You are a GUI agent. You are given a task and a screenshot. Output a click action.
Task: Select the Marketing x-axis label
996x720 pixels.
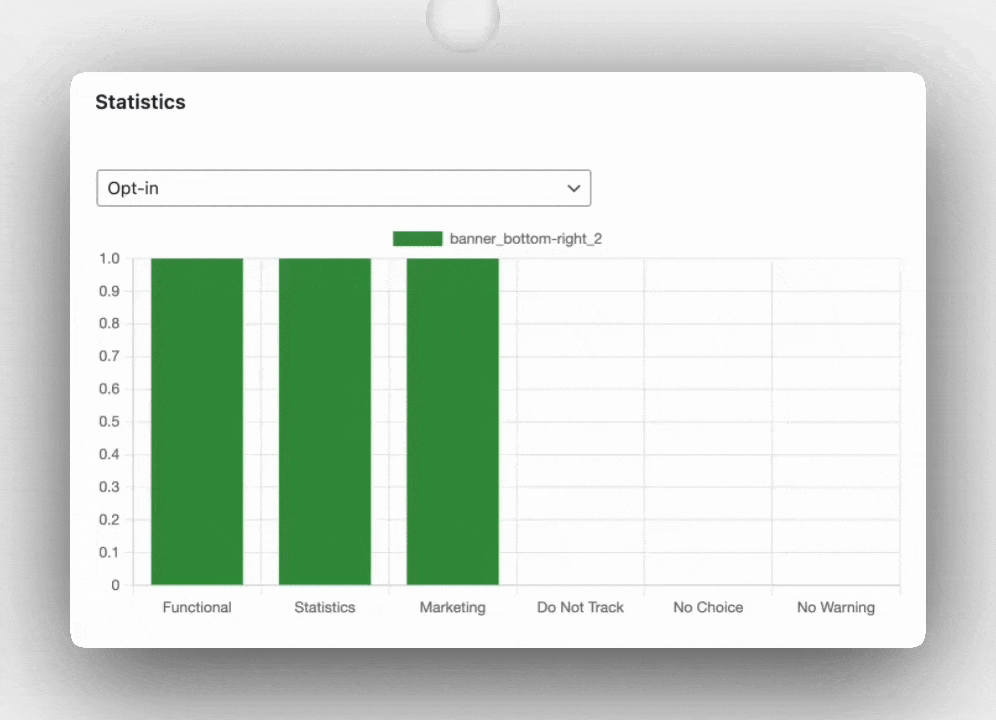[x=452, y=607]
